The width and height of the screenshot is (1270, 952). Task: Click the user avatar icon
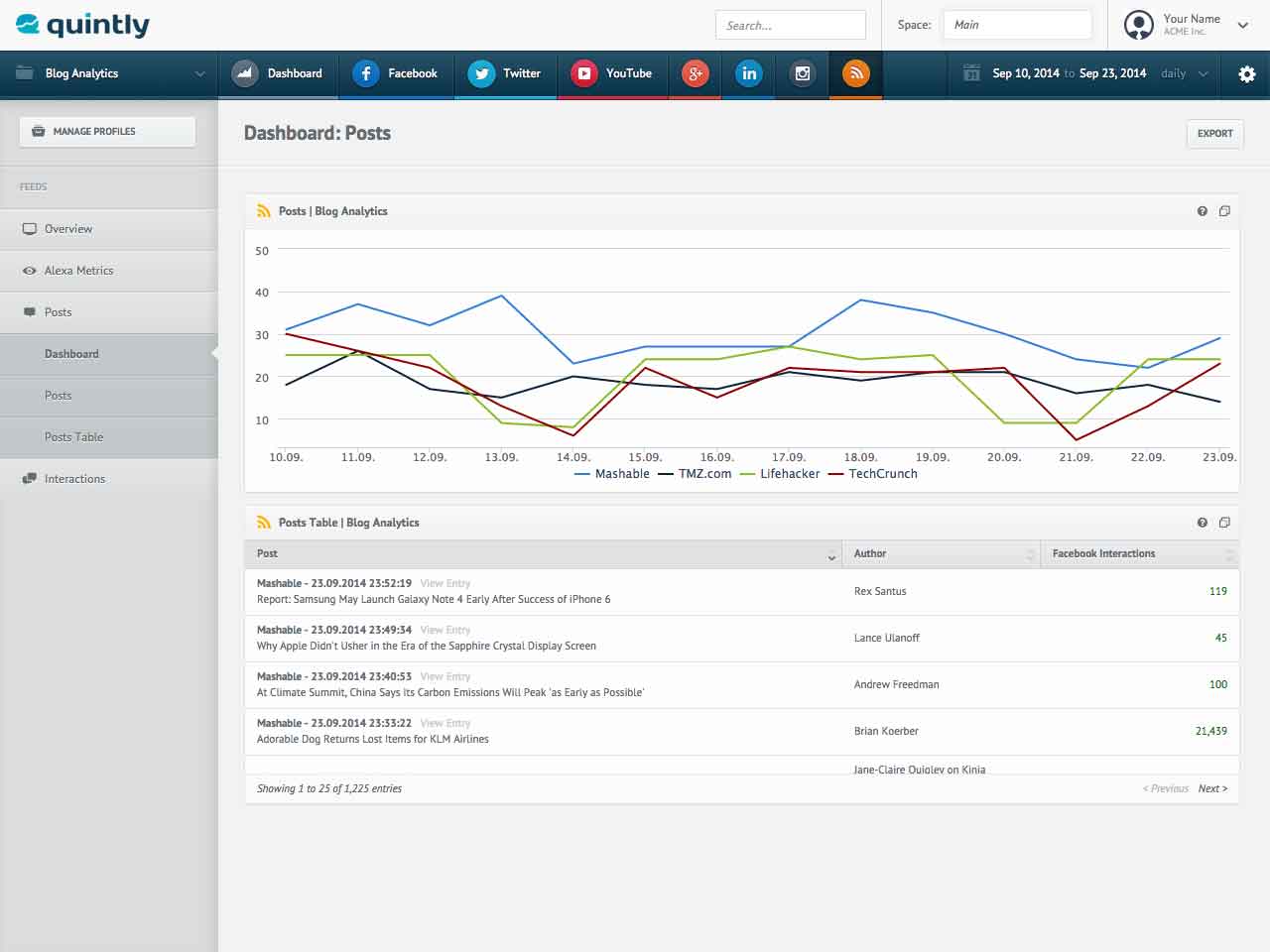1139,25
